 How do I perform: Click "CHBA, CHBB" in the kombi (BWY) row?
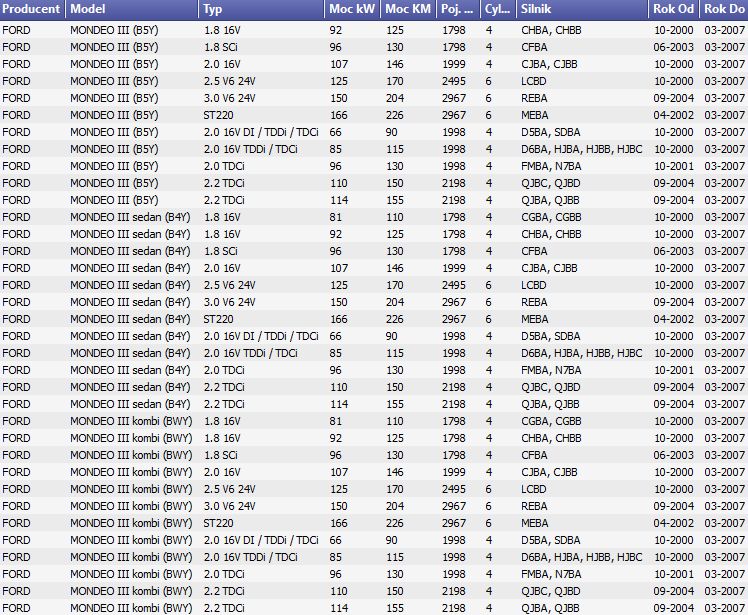click(551, 438)
